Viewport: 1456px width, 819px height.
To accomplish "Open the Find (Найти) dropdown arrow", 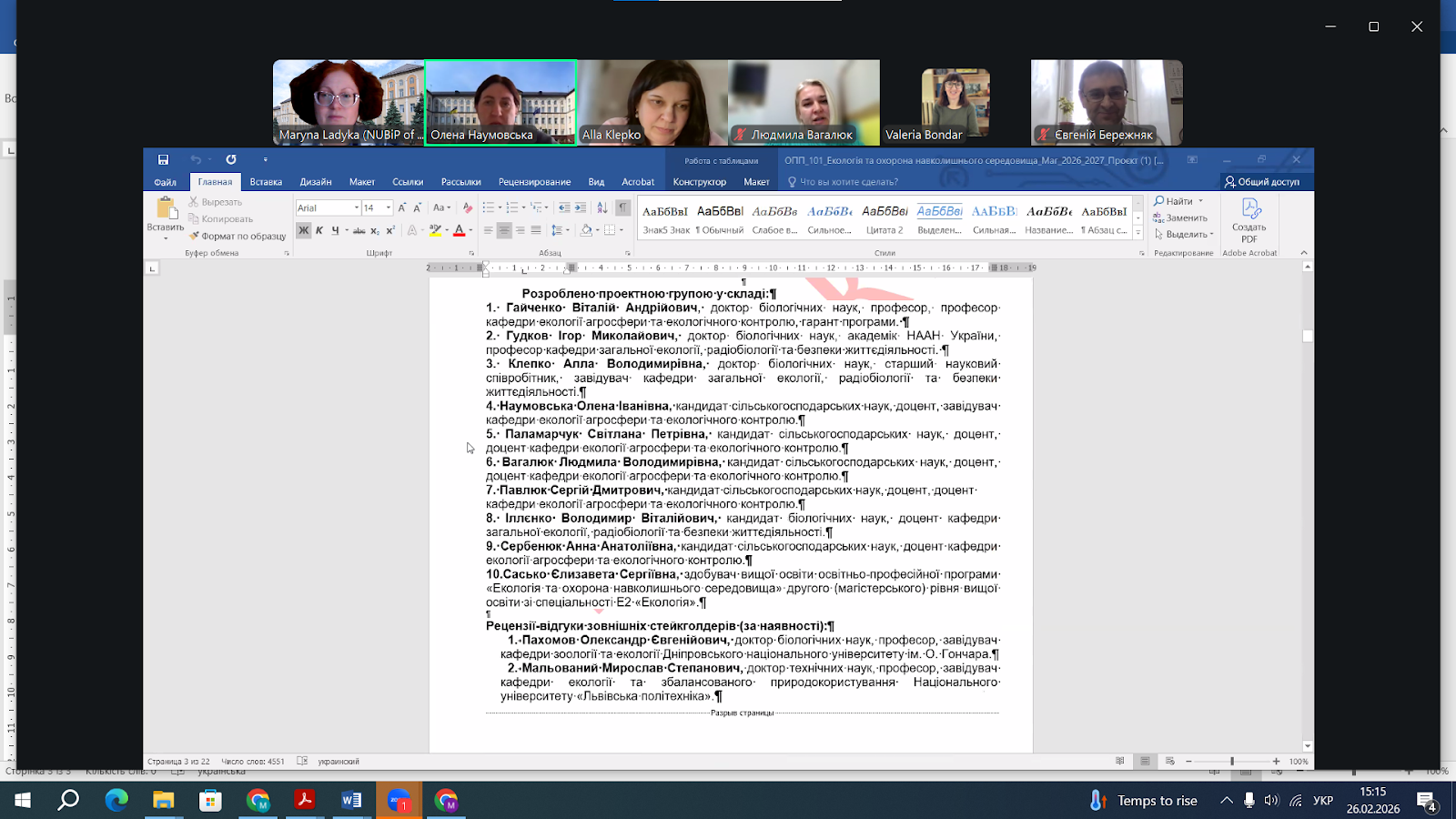I will pyautogui.click(x=1201, y=201).
